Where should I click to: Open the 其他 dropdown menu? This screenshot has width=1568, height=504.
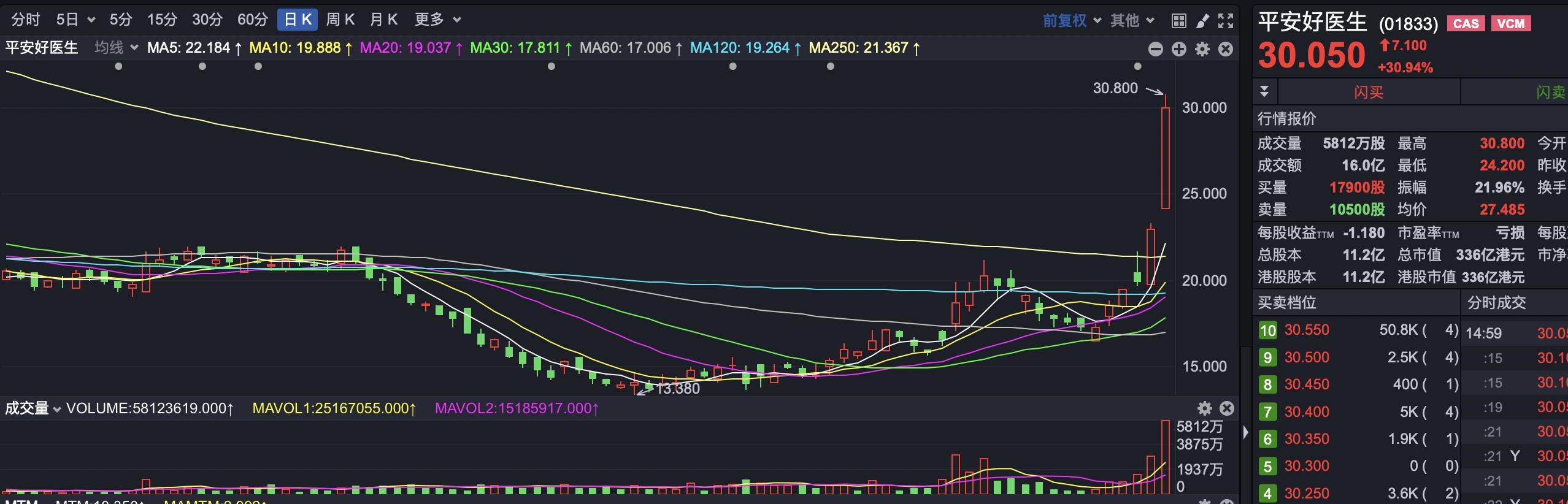tap(1132, 21)
